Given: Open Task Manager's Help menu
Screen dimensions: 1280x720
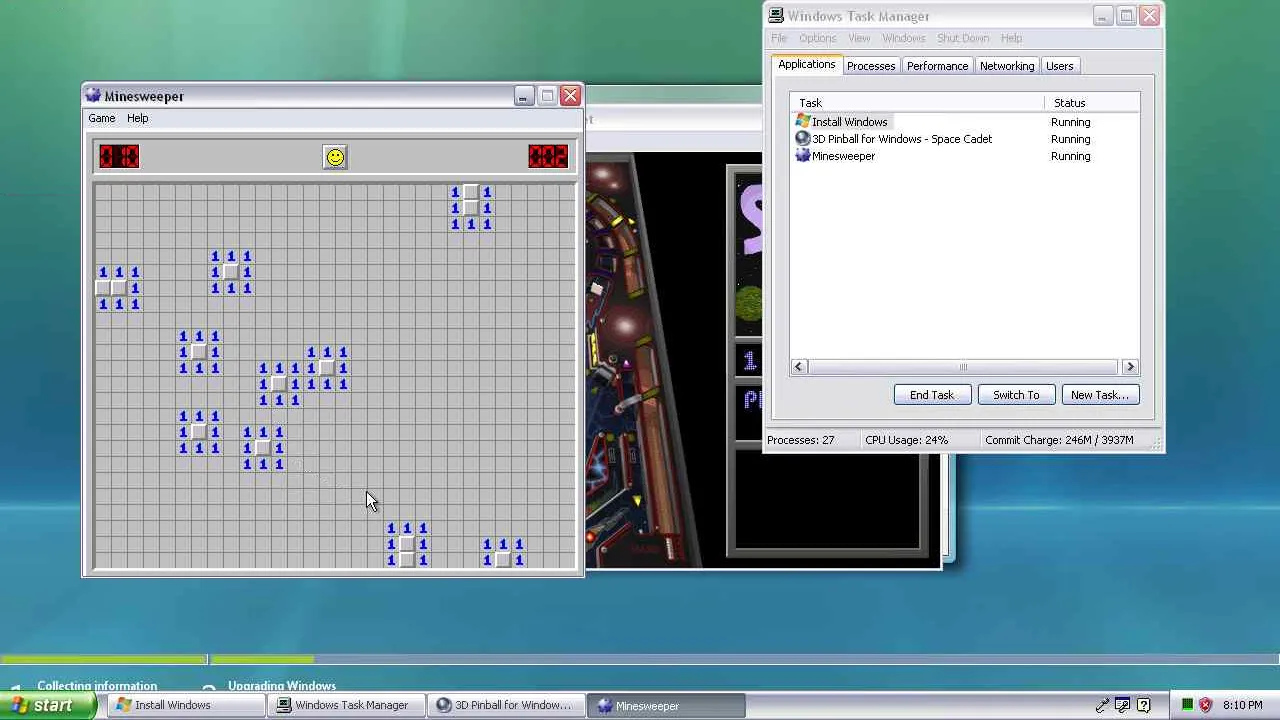Looking at the screenshot, I should [1011, 38].
